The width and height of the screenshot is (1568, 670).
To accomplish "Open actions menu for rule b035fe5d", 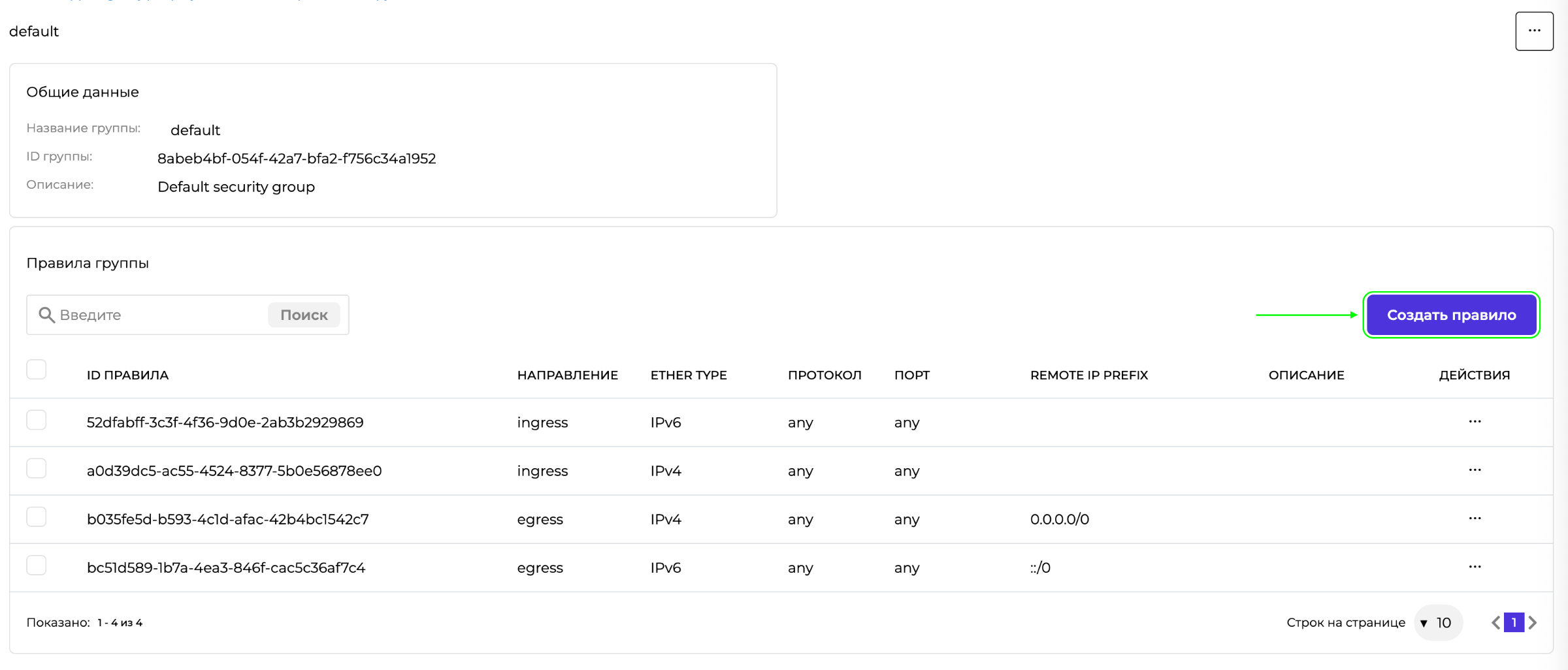I will [x=1475, y=518].
